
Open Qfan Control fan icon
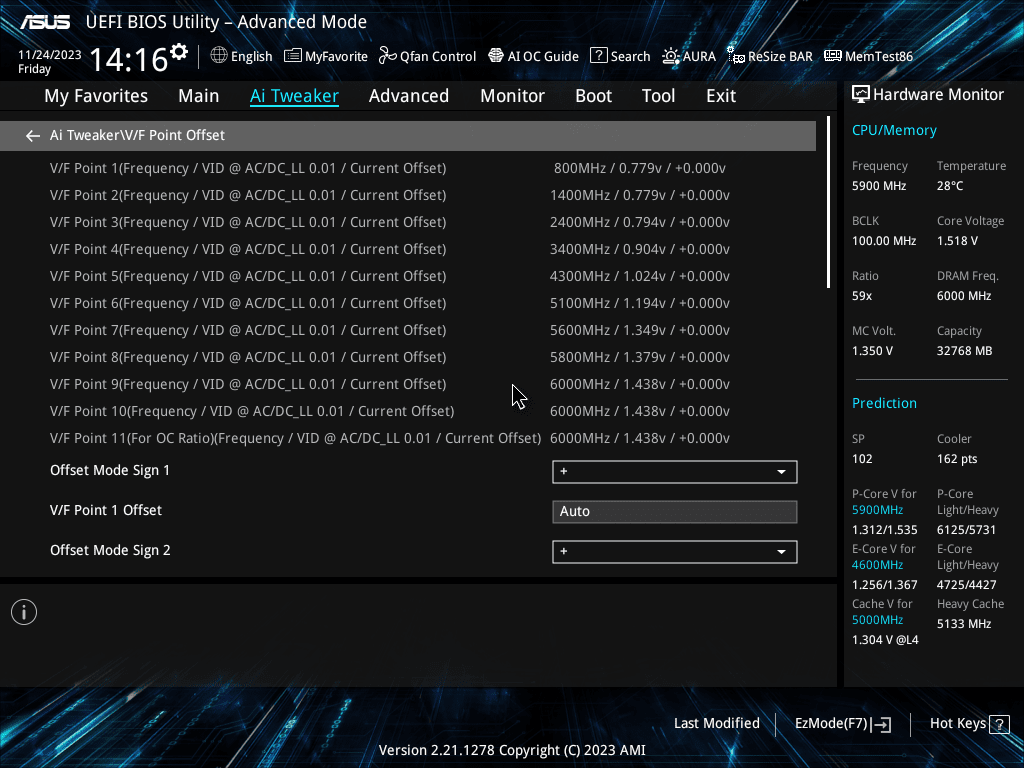388,56
